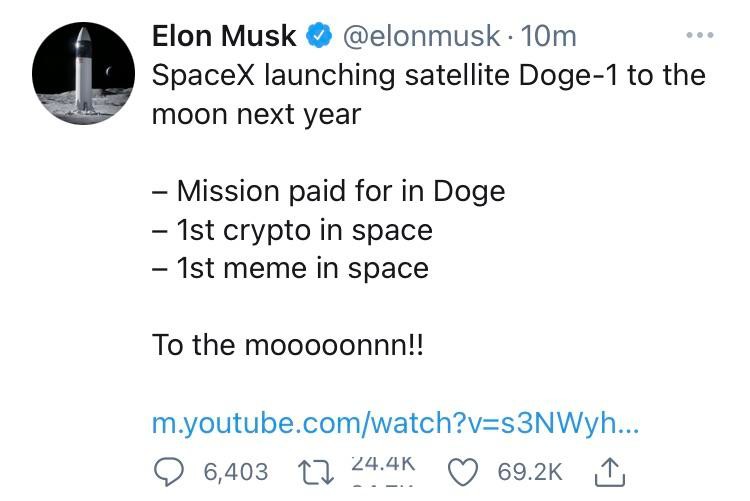
Task: Click the 'To the mooooonnn!!' text
Action: [288, 345]
